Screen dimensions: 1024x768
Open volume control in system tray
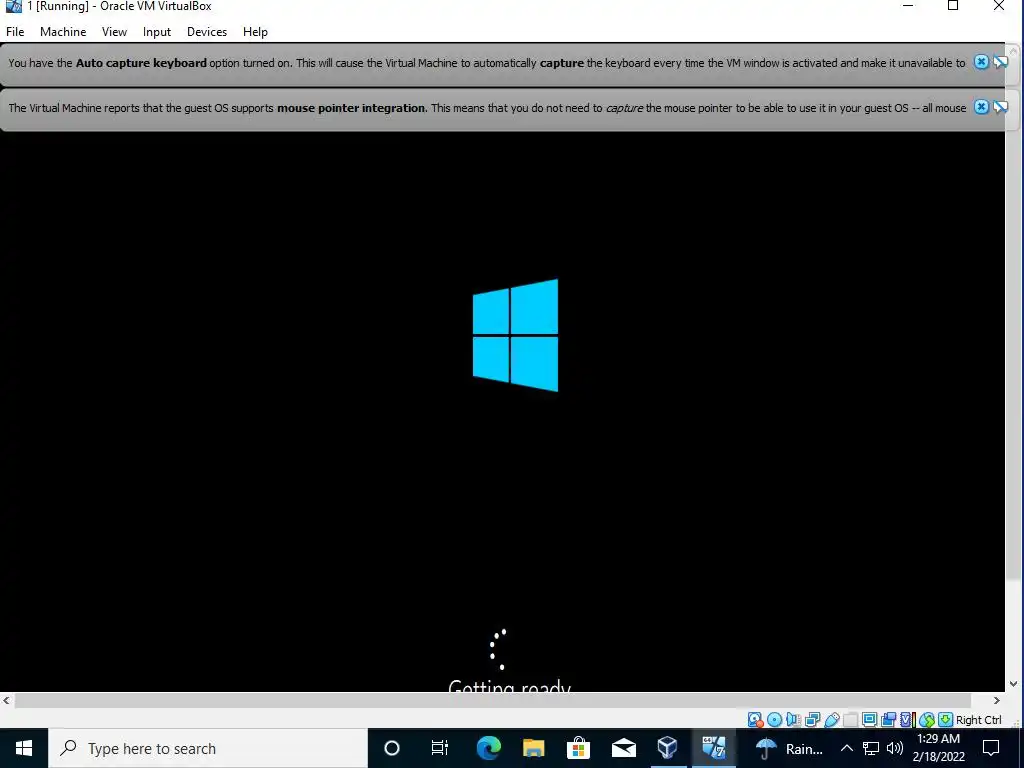[x=895, y=748]
